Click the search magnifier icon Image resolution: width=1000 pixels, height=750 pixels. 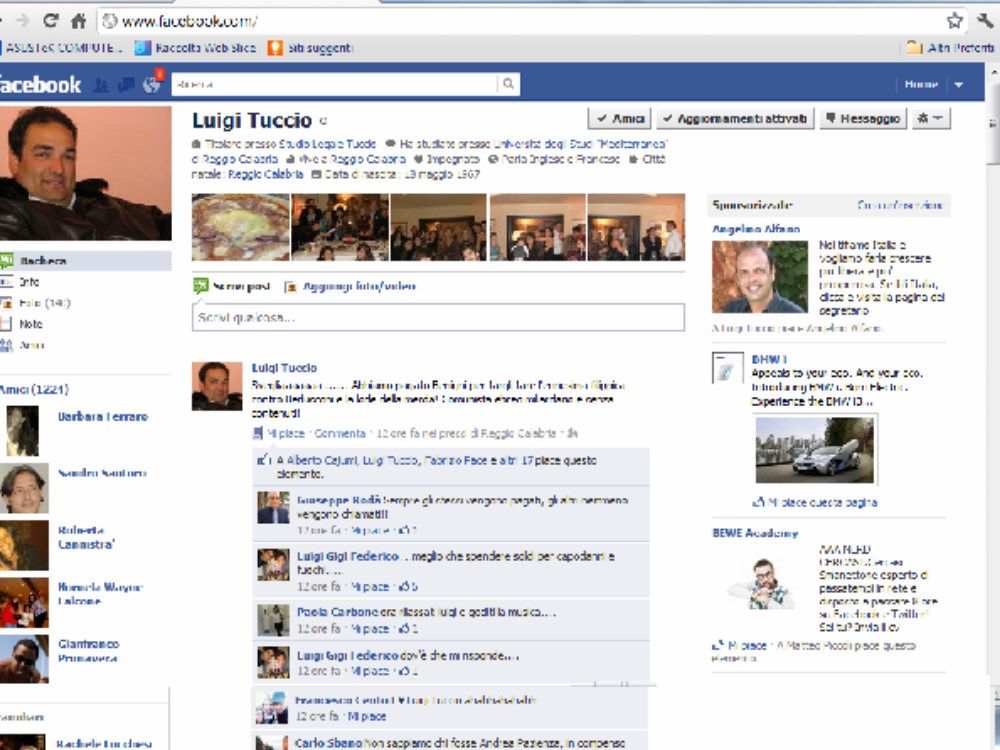pos(509,85)
